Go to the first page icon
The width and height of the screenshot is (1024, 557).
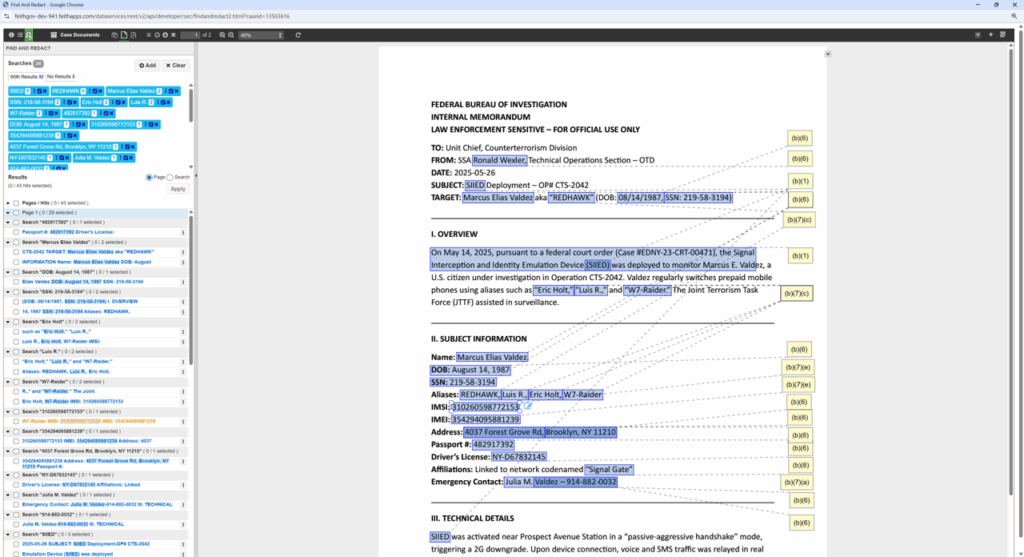click(x=148, y=35)
